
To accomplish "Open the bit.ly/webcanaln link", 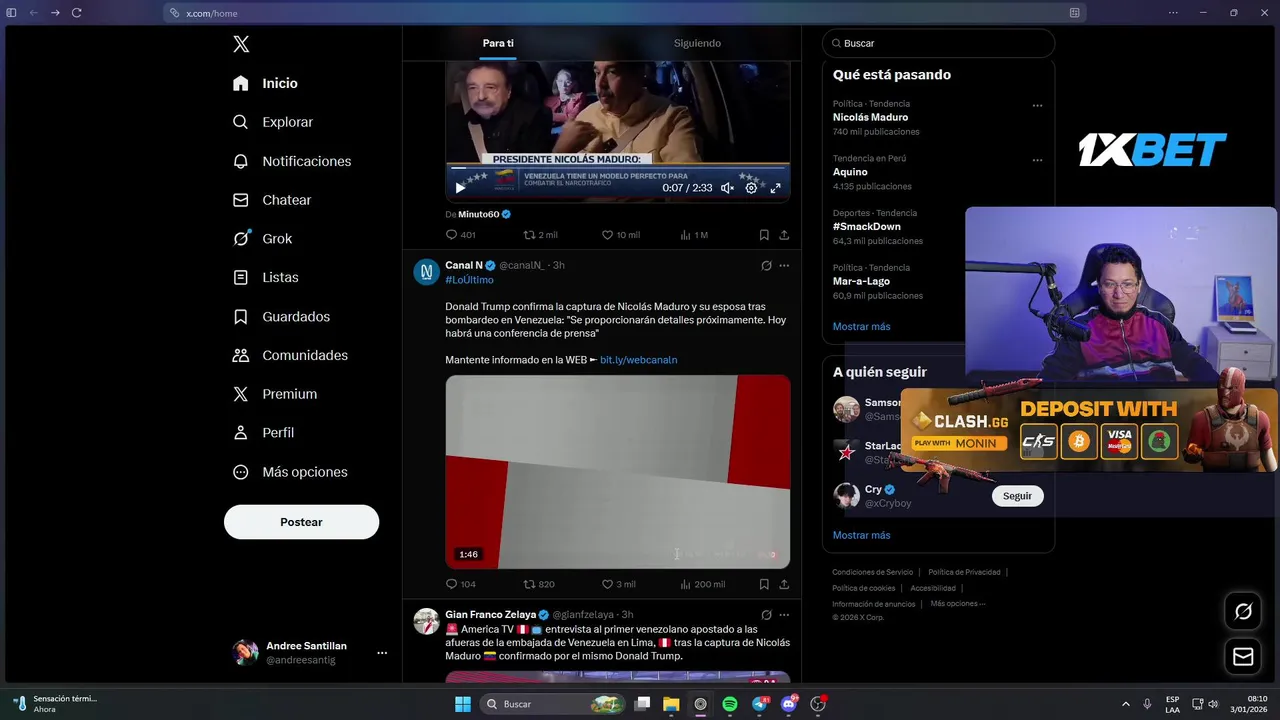I will 638,360.
